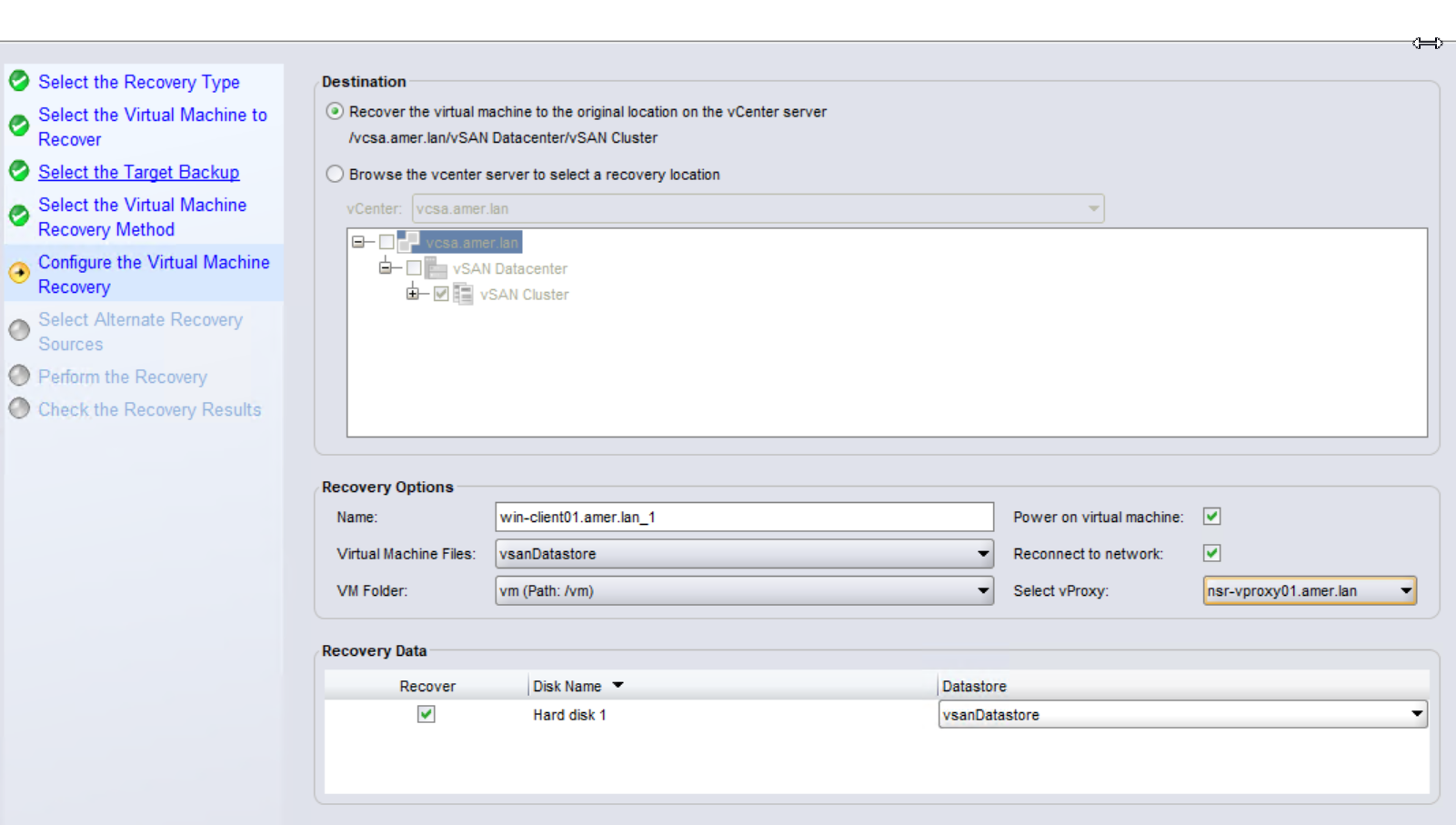Click inside the Name input field
This screenshot has width=1456, height=825.
click(x=744, y=517)
